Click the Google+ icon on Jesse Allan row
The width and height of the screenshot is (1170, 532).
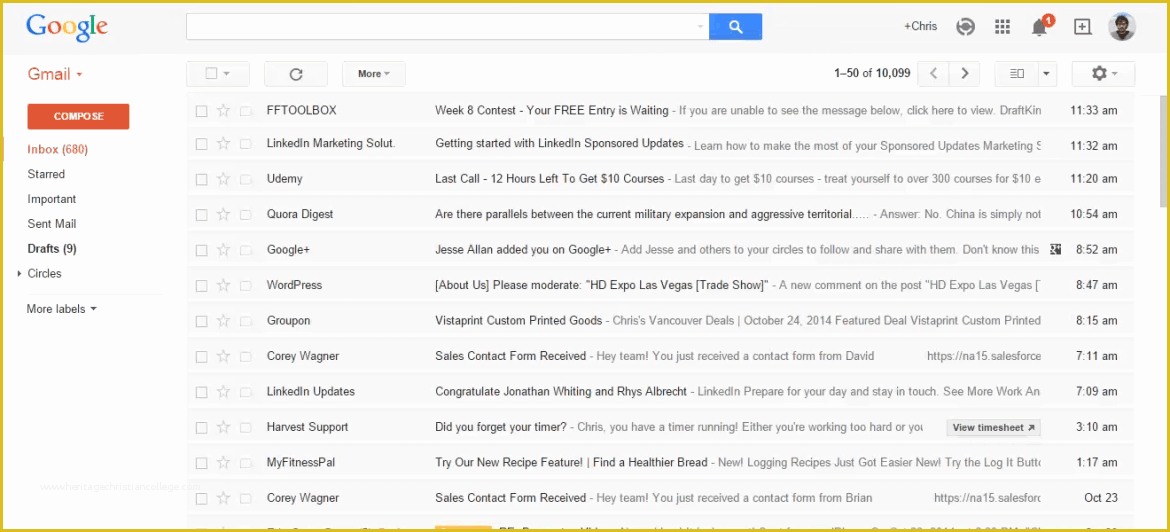[x=1055, y=249]
